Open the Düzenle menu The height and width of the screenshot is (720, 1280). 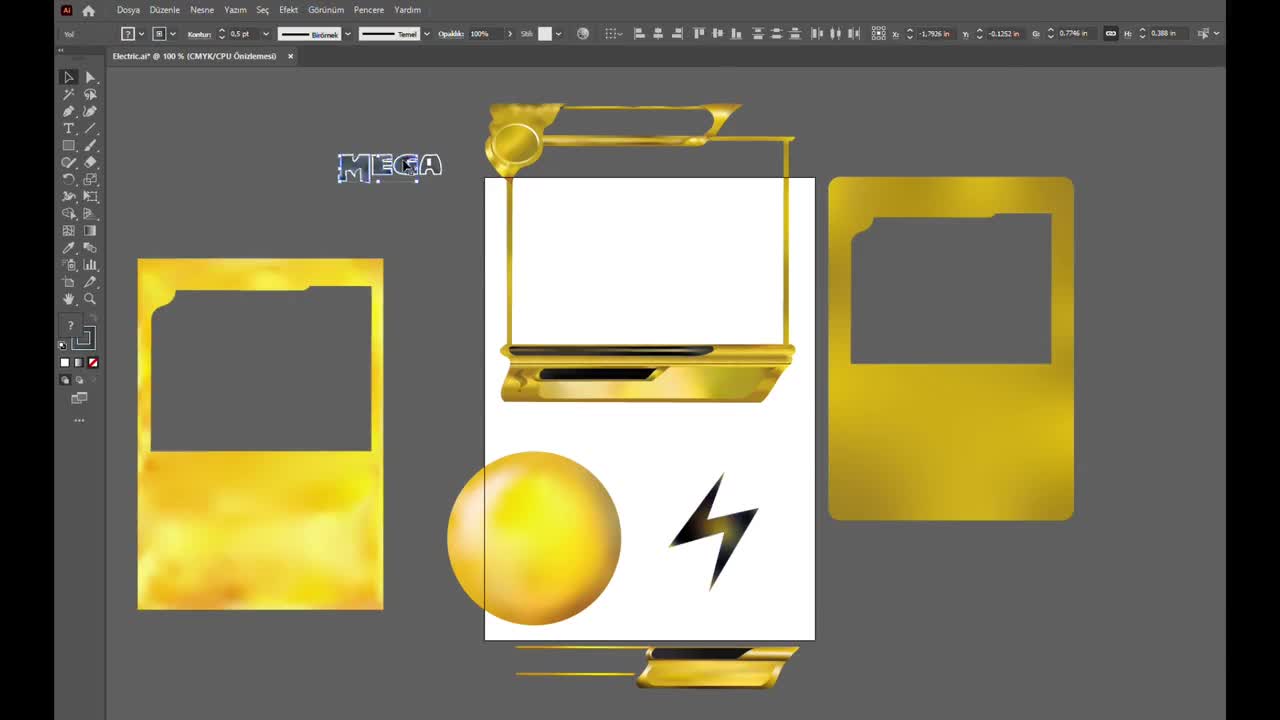click(165, 10)
